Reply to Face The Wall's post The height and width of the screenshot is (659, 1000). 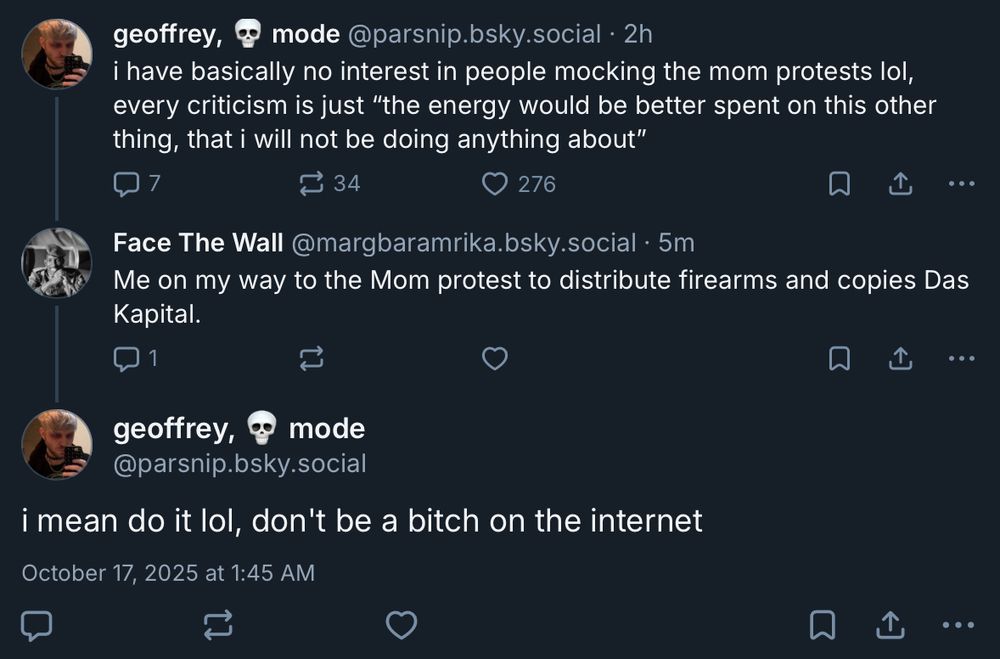(x=125, y=358)
